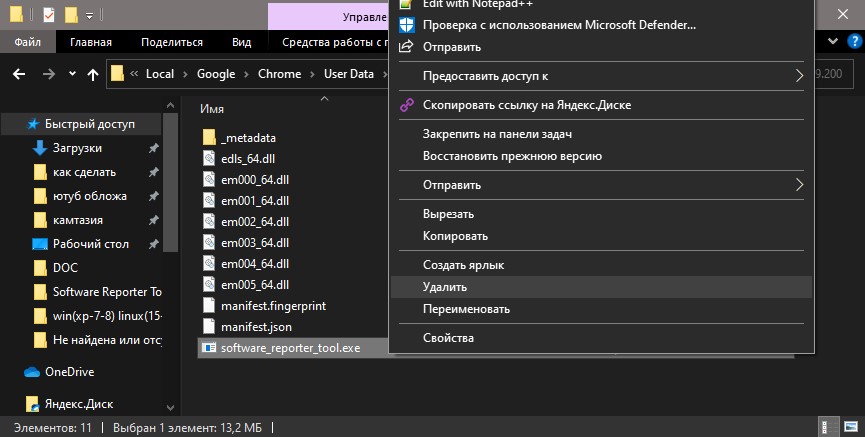Open the Вид ribbon tab
865x437 pixels.
242,42
